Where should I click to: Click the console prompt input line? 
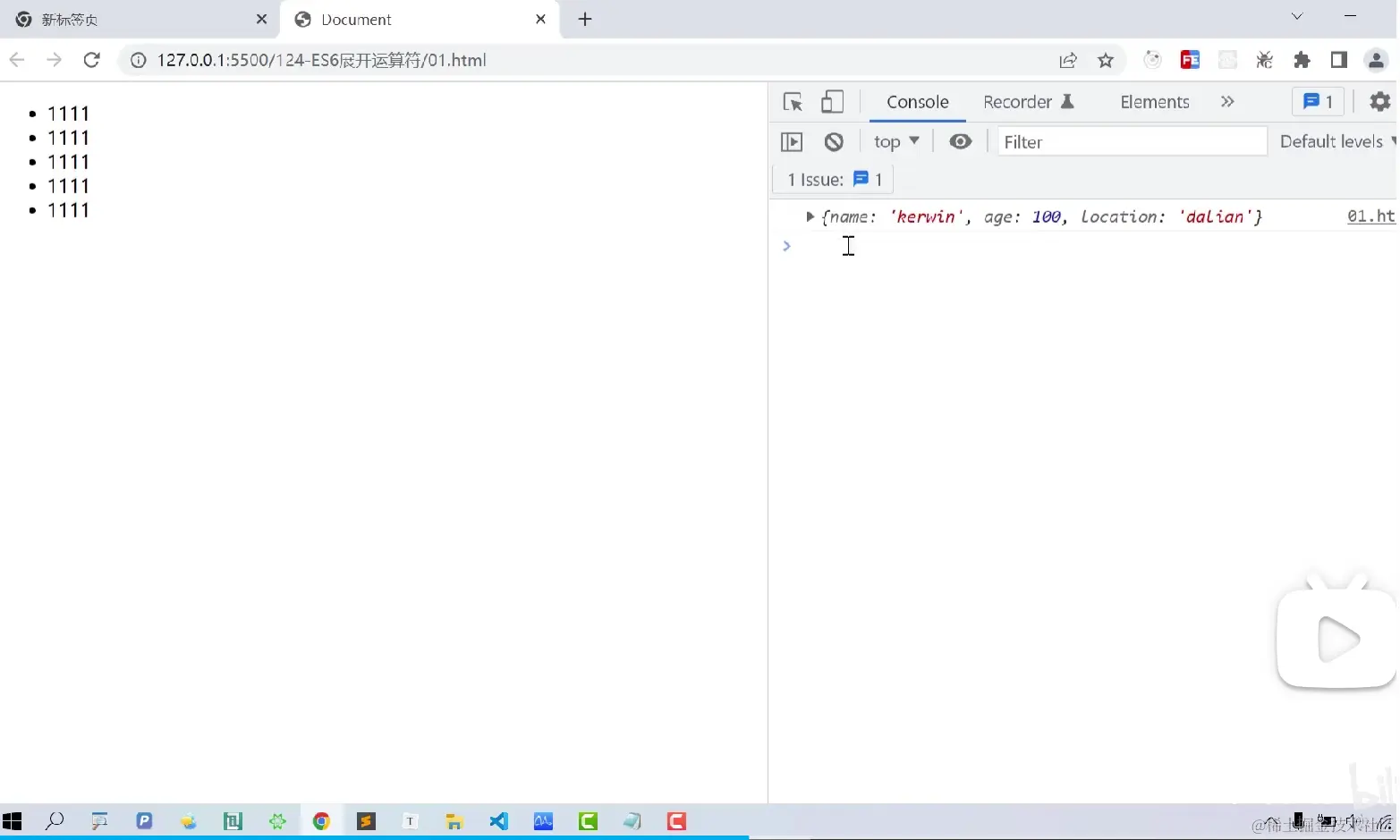pyautogui.click(x=1091, y=246)
